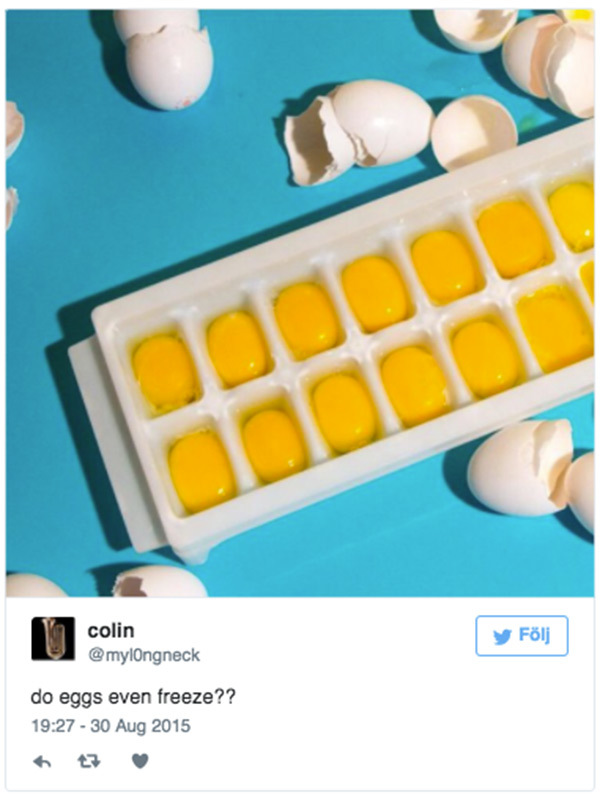Click the reply arrow icon below the tweet
The width and height of the screenshot is (600, 798).
pos(42,761)
